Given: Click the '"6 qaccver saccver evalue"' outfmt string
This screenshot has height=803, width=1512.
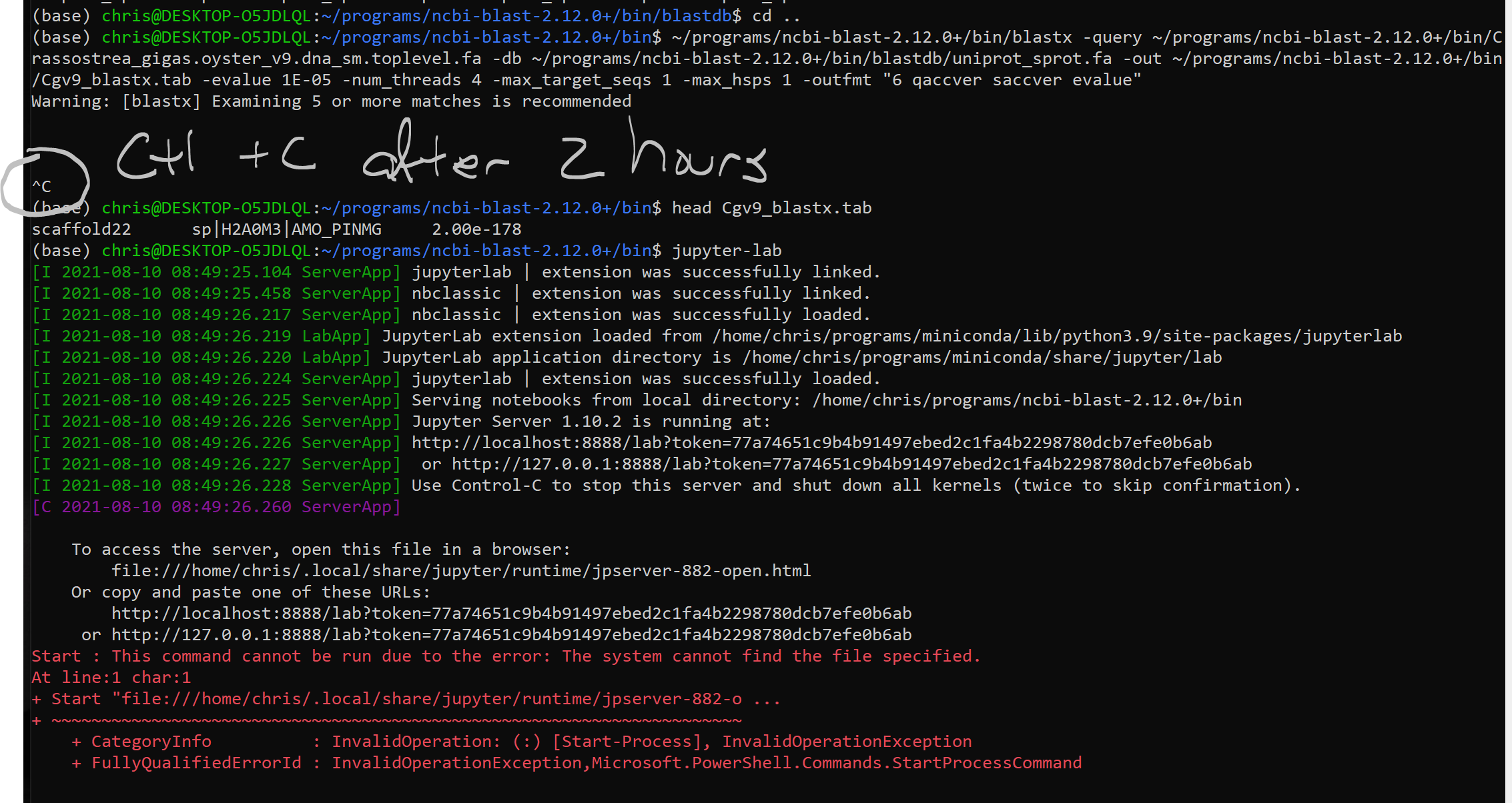Looking at the screenshot, I should pos(1012,80).
